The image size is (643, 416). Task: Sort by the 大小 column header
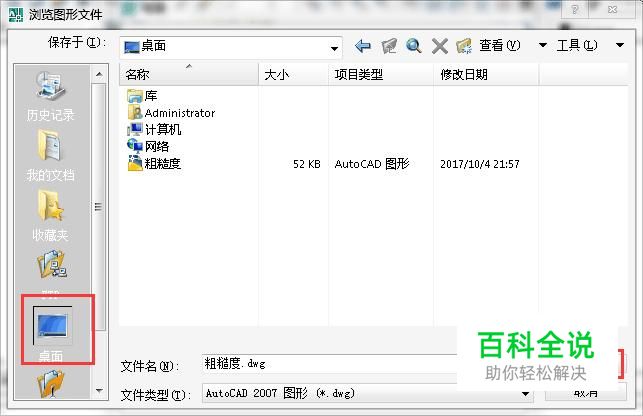coord(294,74)
